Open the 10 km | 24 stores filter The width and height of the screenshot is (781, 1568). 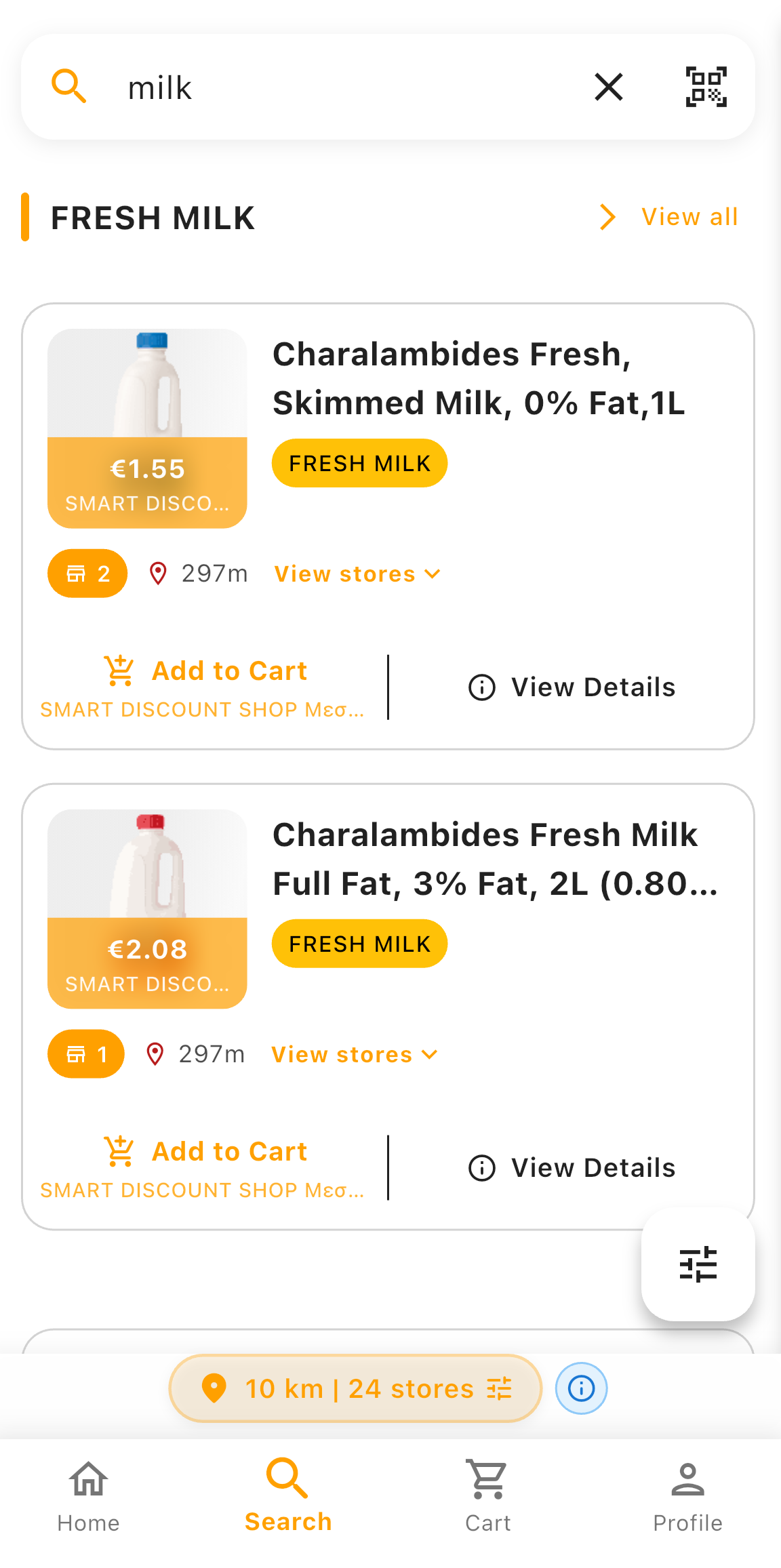point(355,1388)
